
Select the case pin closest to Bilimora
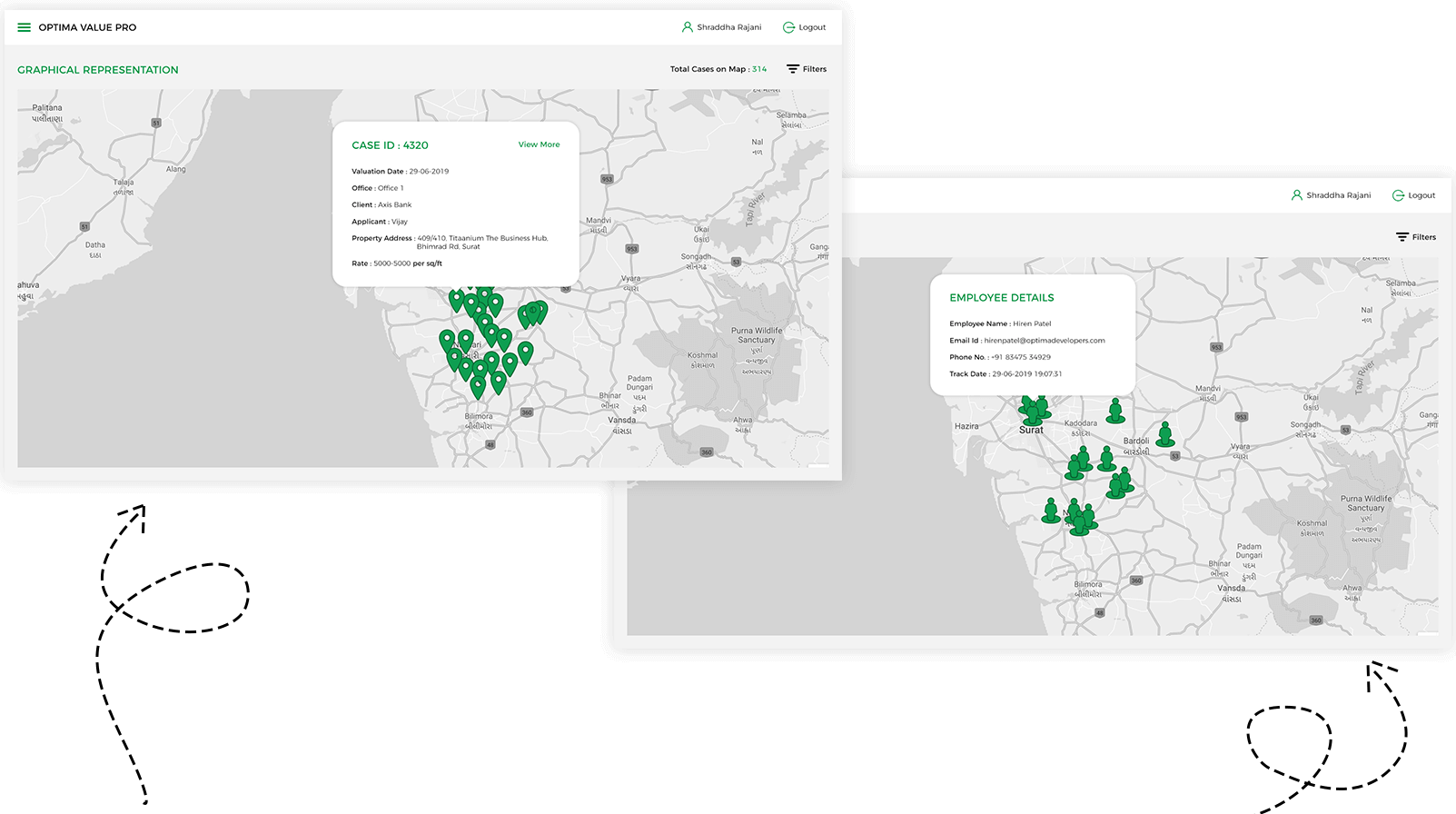(x=478, y=388)
